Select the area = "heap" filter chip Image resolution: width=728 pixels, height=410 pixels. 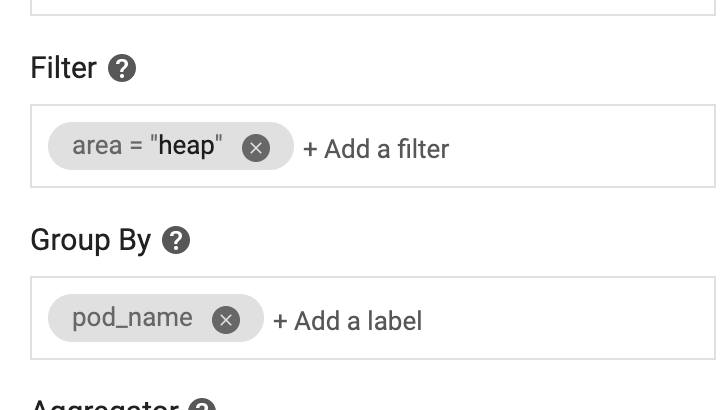pyautogui.click(x=145, y=147)
